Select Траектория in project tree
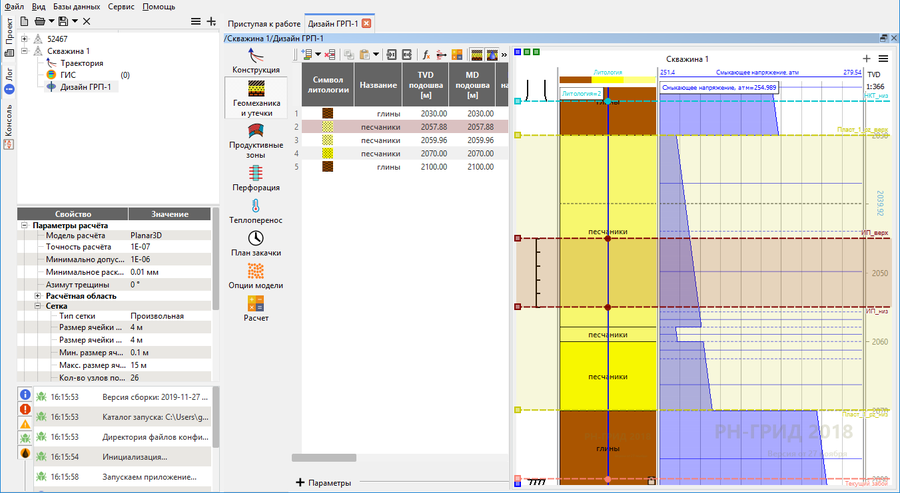This screenshot has height=493, width=900. [81, 63]
